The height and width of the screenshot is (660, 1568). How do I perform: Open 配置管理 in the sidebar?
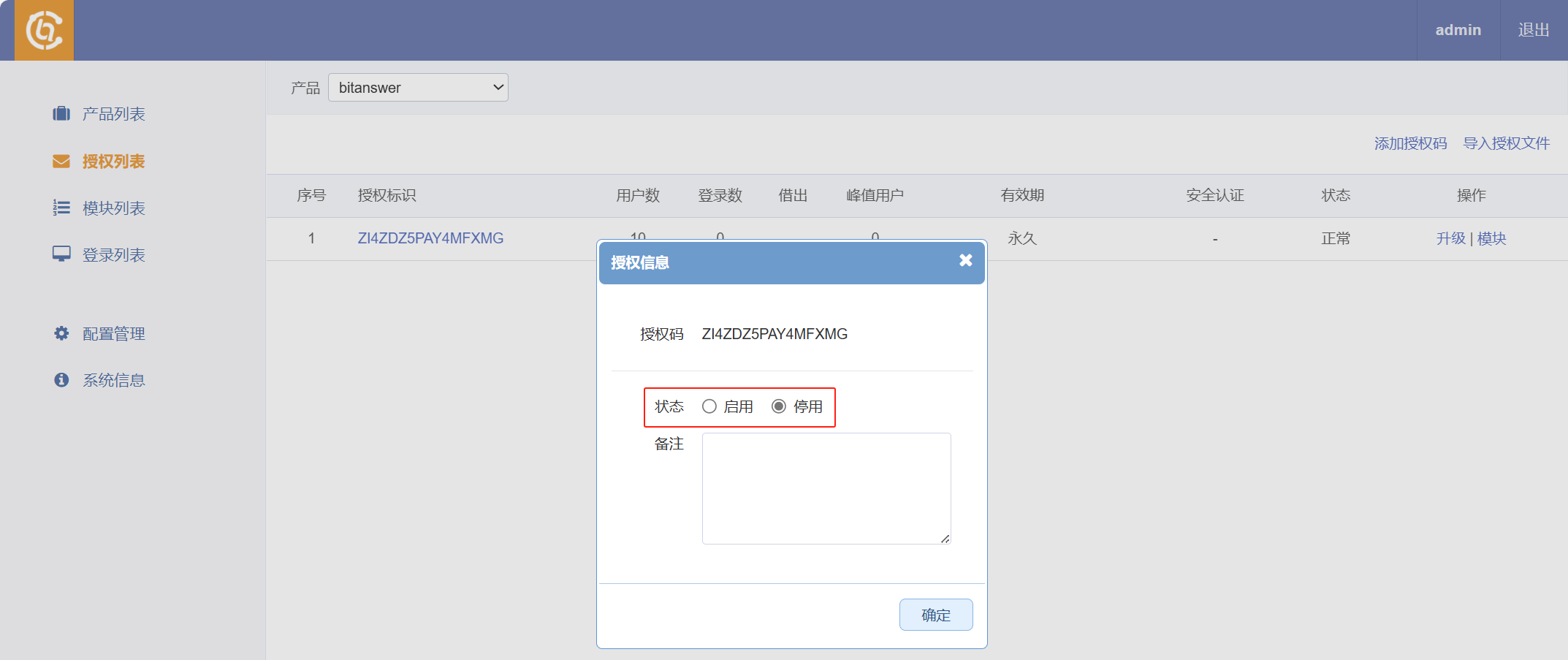pyautogui.click(x=113, y=333)
